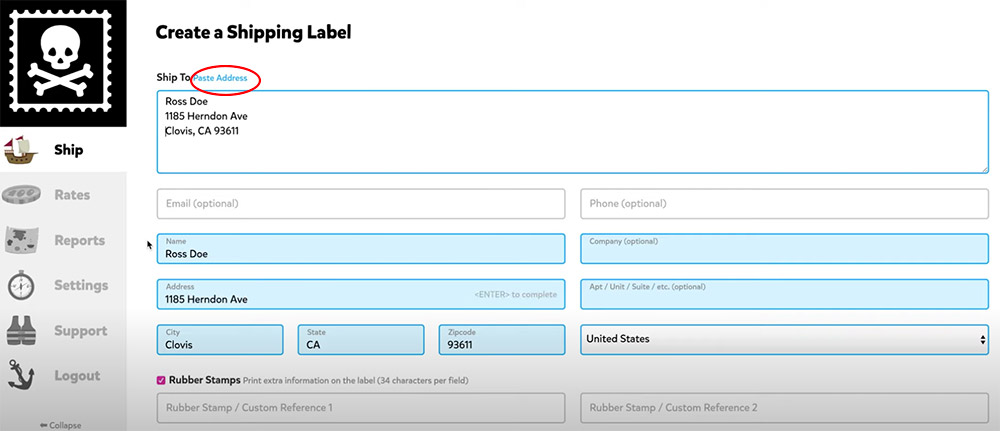Viewport: 1000px width, 431px height.
Task: Click the Email (optional) field
Action: [361, 204]
